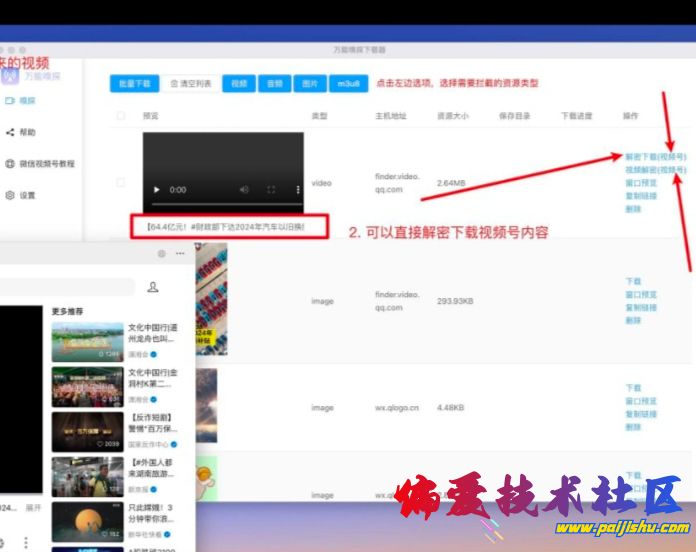Click the 清空列表 button

tap(190, 84)
